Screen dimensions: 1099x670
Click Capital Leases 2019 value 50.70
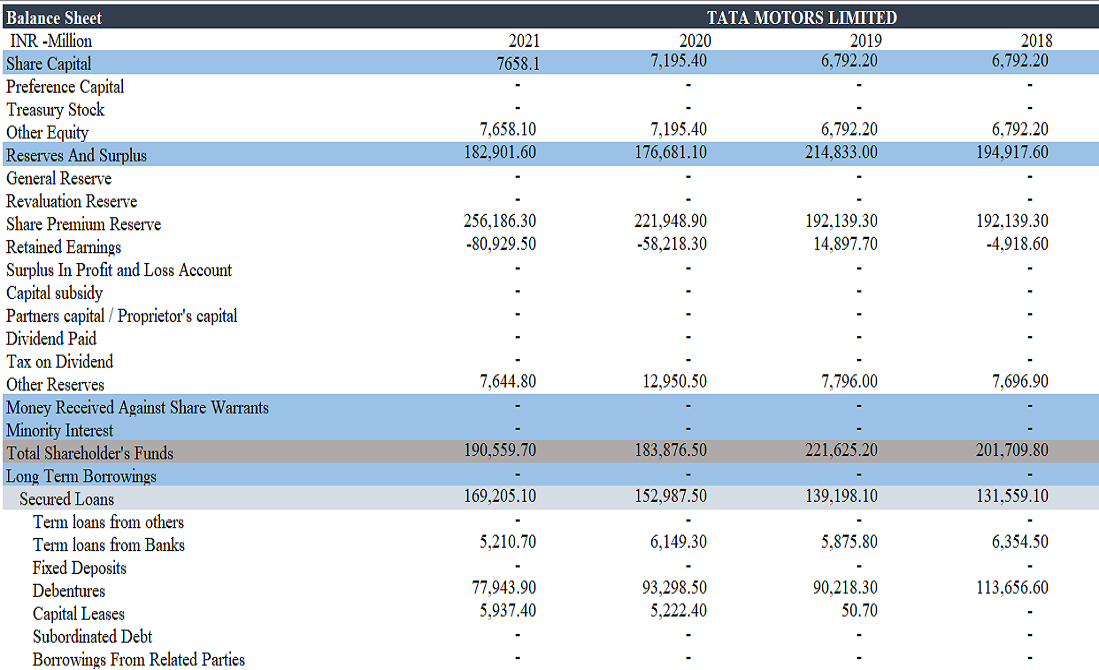[x=860, y=610]
